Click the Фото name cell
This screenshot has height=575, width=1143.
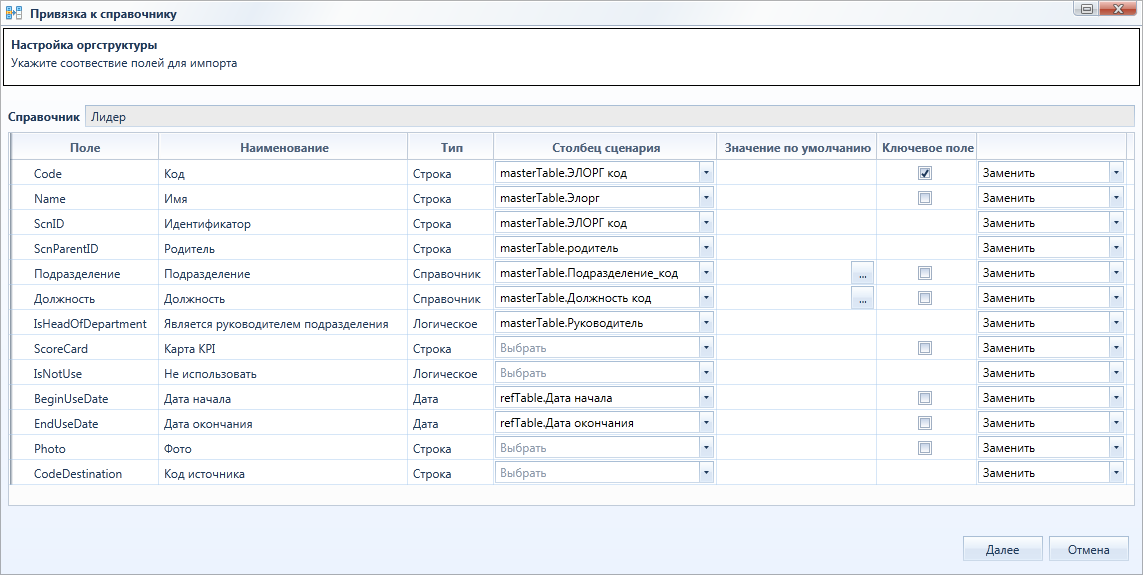point(284,448)
